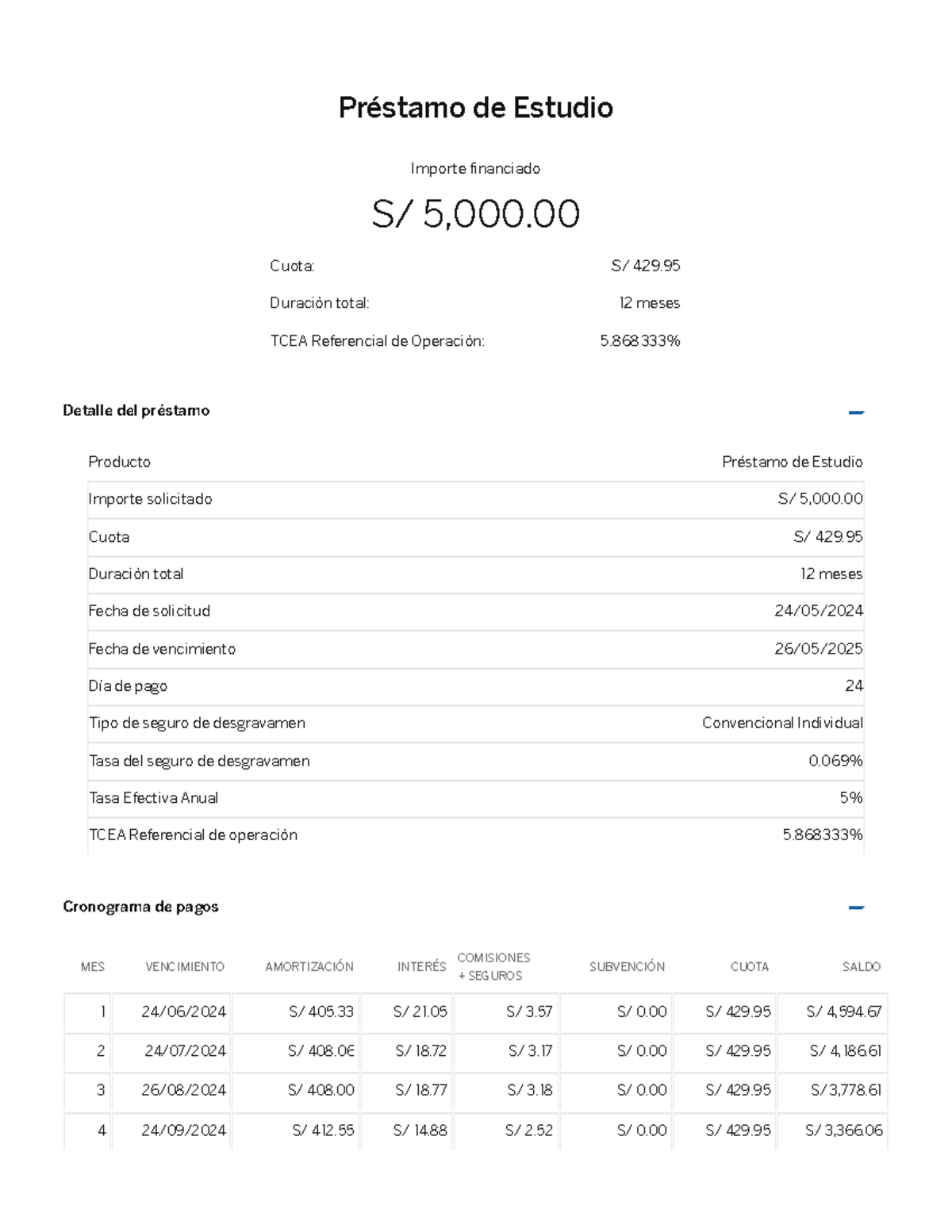Click the TCEA Referencial de operación row label
Image resolution: width=952 pixels, height=1232 pixels.
[x=194, y=835]
